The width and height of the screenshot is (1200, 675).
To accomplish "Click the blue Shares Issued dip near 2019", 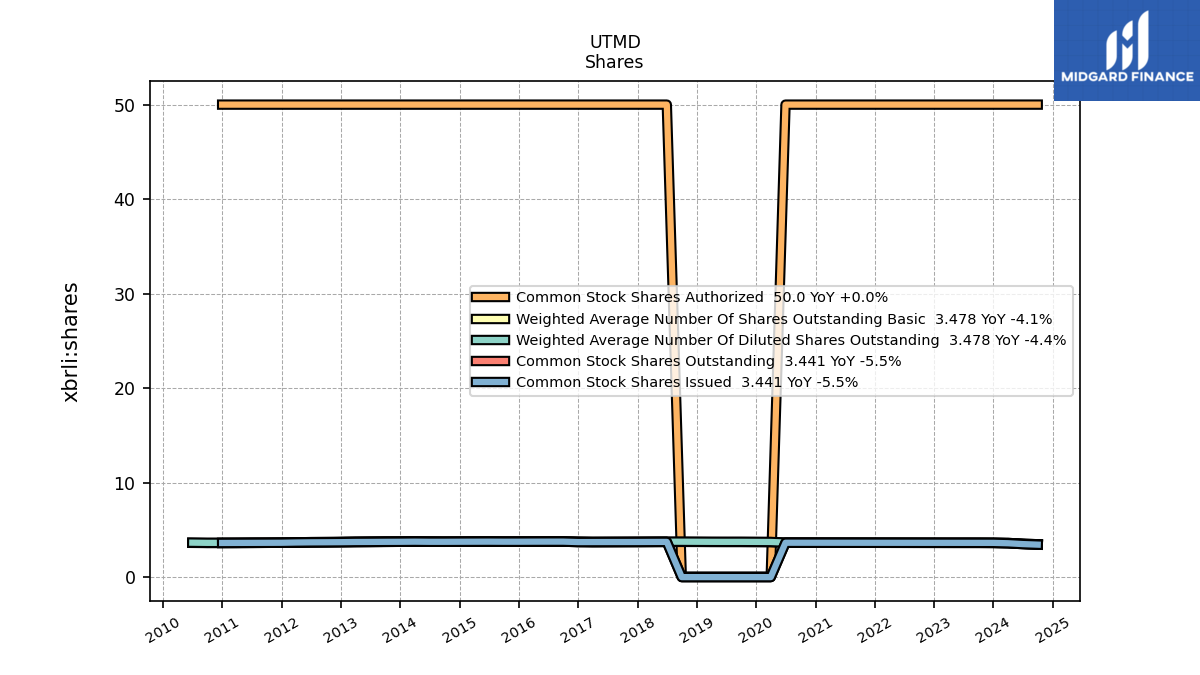I will coord(725,576).
